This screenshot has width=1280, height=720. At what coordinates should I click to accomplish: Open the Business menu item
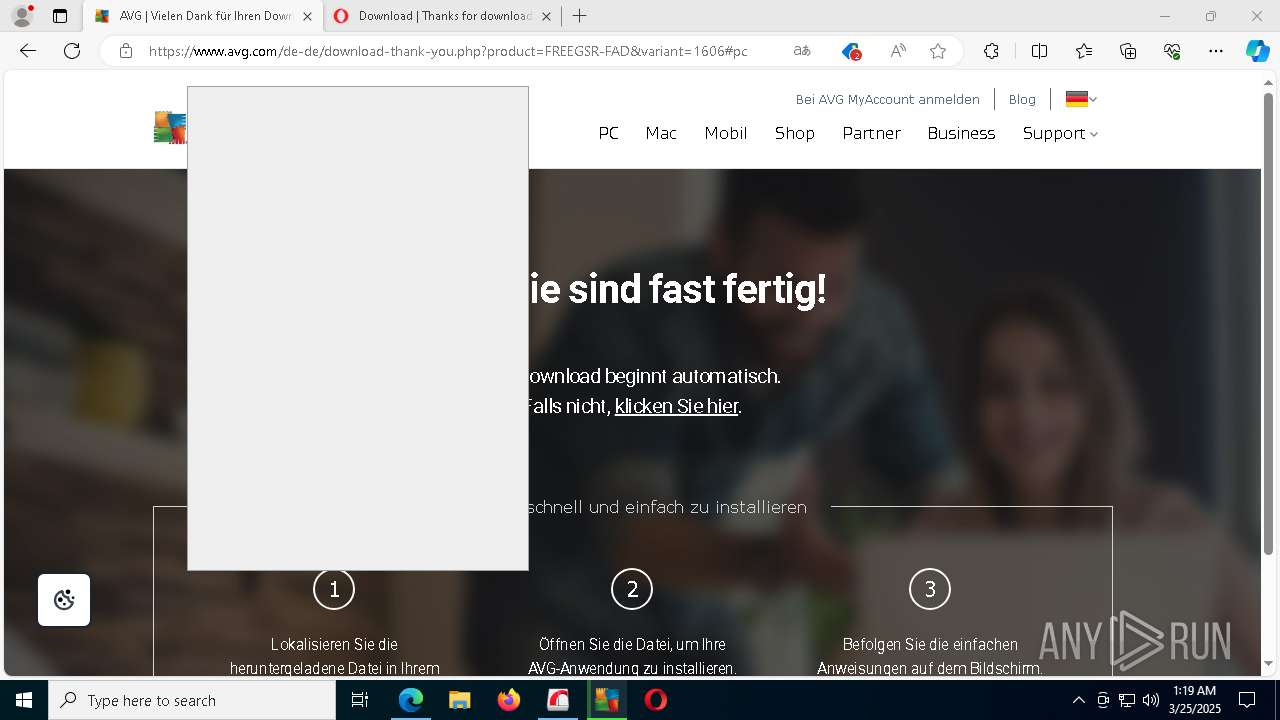click(961, 133)
